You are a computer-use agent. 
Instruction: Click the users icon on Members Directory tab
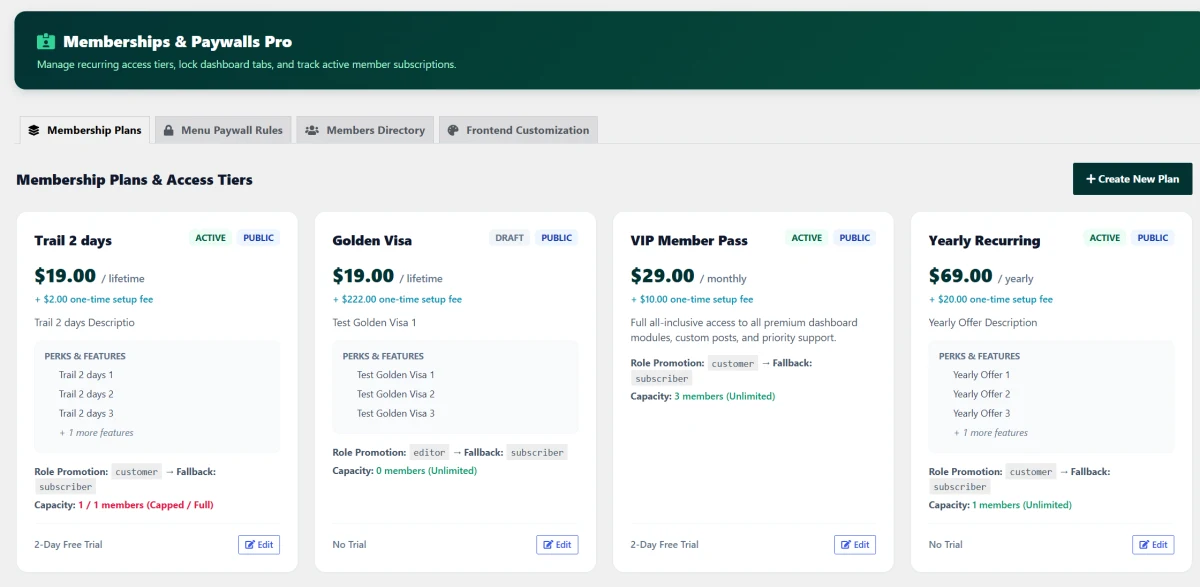click(x=312, y=130)
